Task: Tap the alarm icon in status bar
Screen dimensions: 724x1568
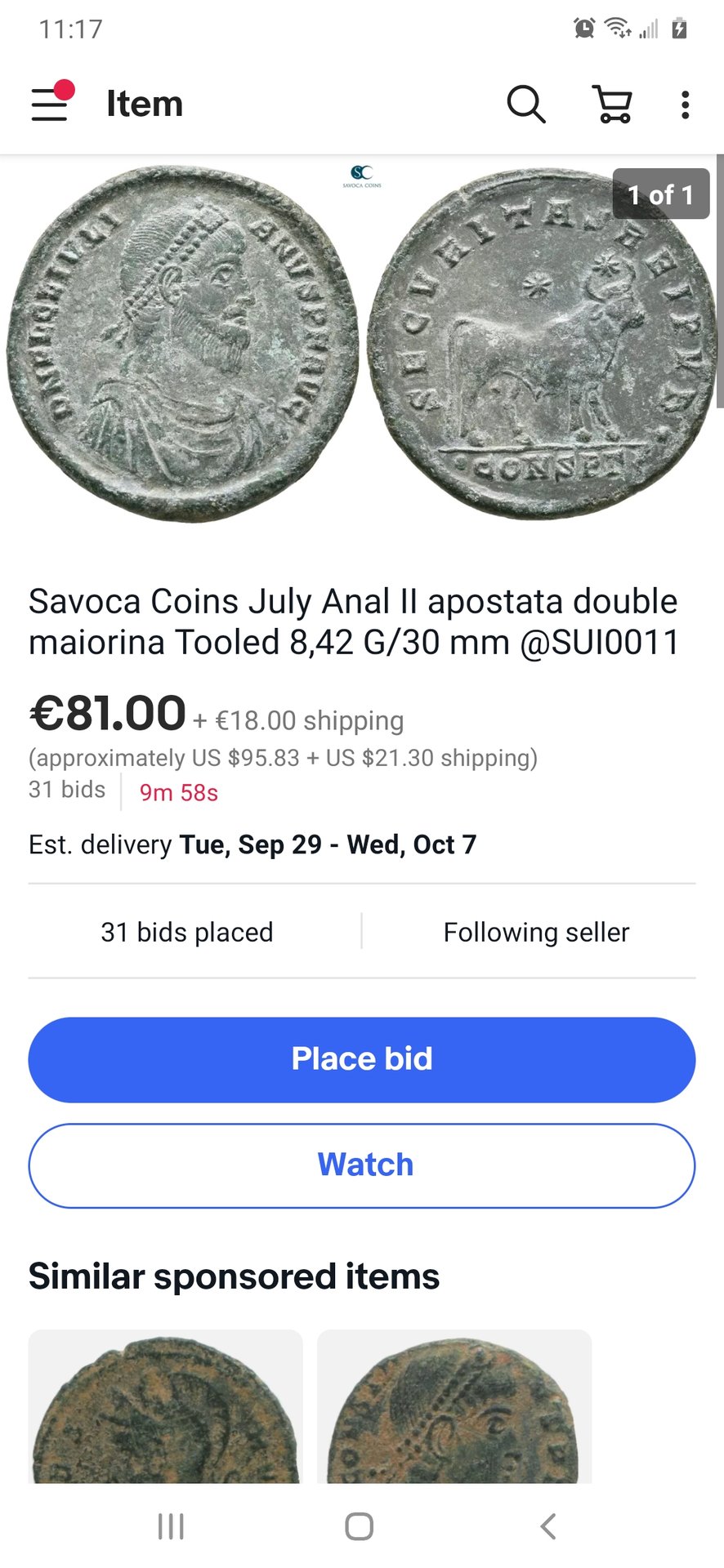Action: 584,29
